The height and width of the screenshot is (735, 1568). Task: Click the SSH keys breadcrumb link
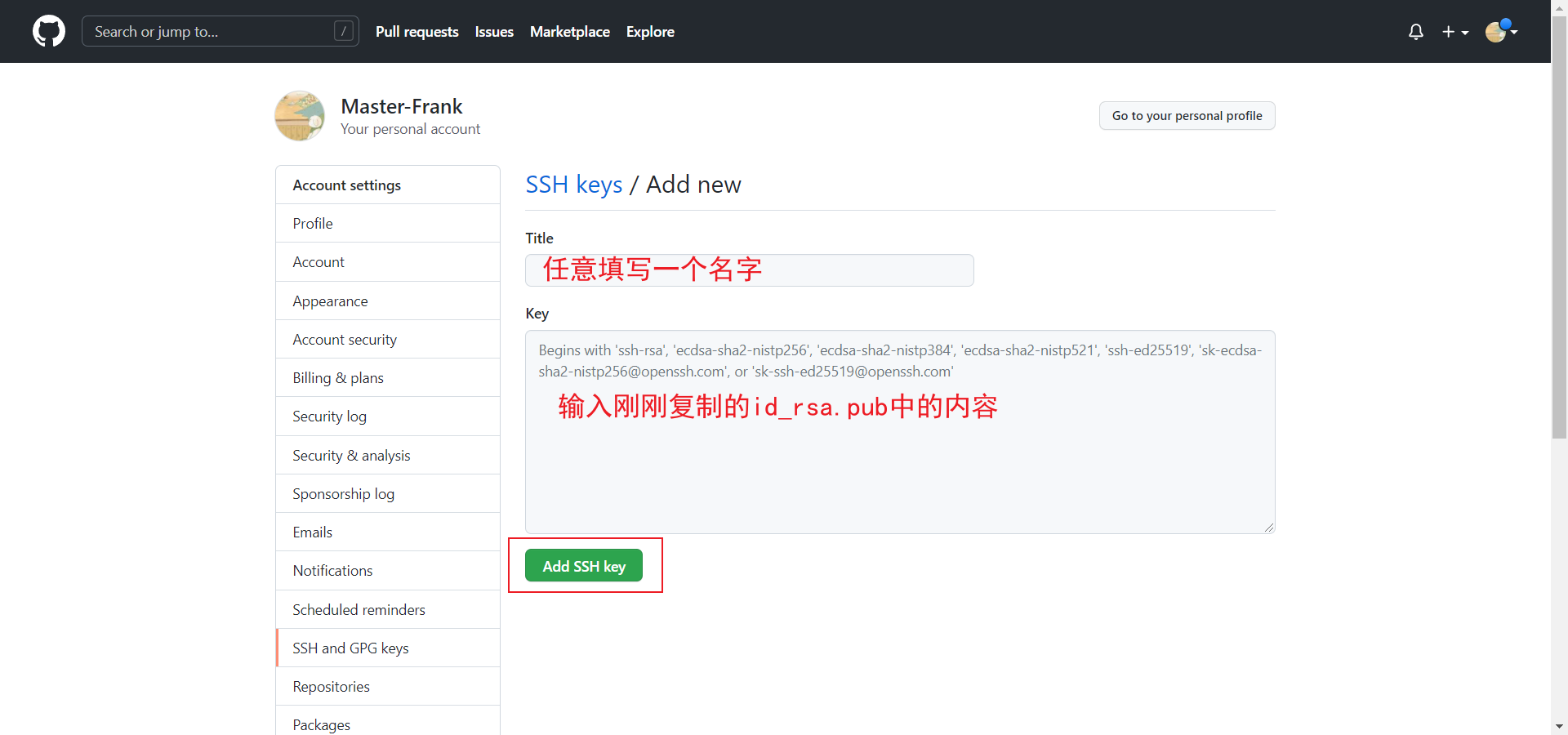coord(574,185)
